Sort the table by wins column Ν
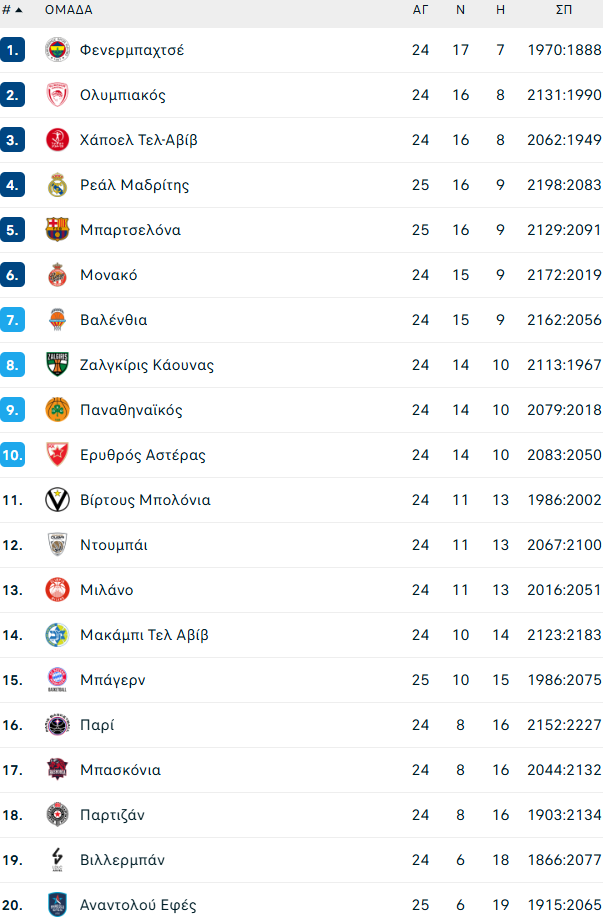Image resolution: width=603 pixels, height=921 pixels. click(460, 12)
